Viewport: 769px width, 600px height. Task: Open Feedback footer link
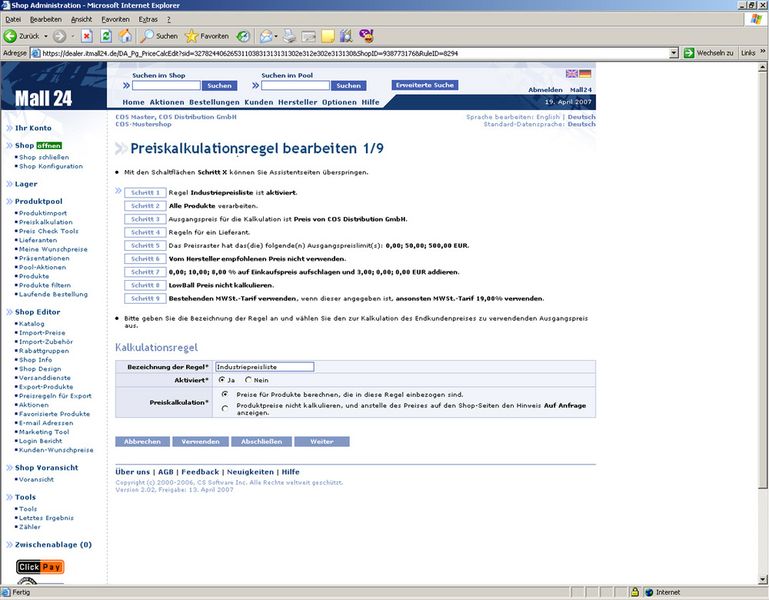click(200, 472)
